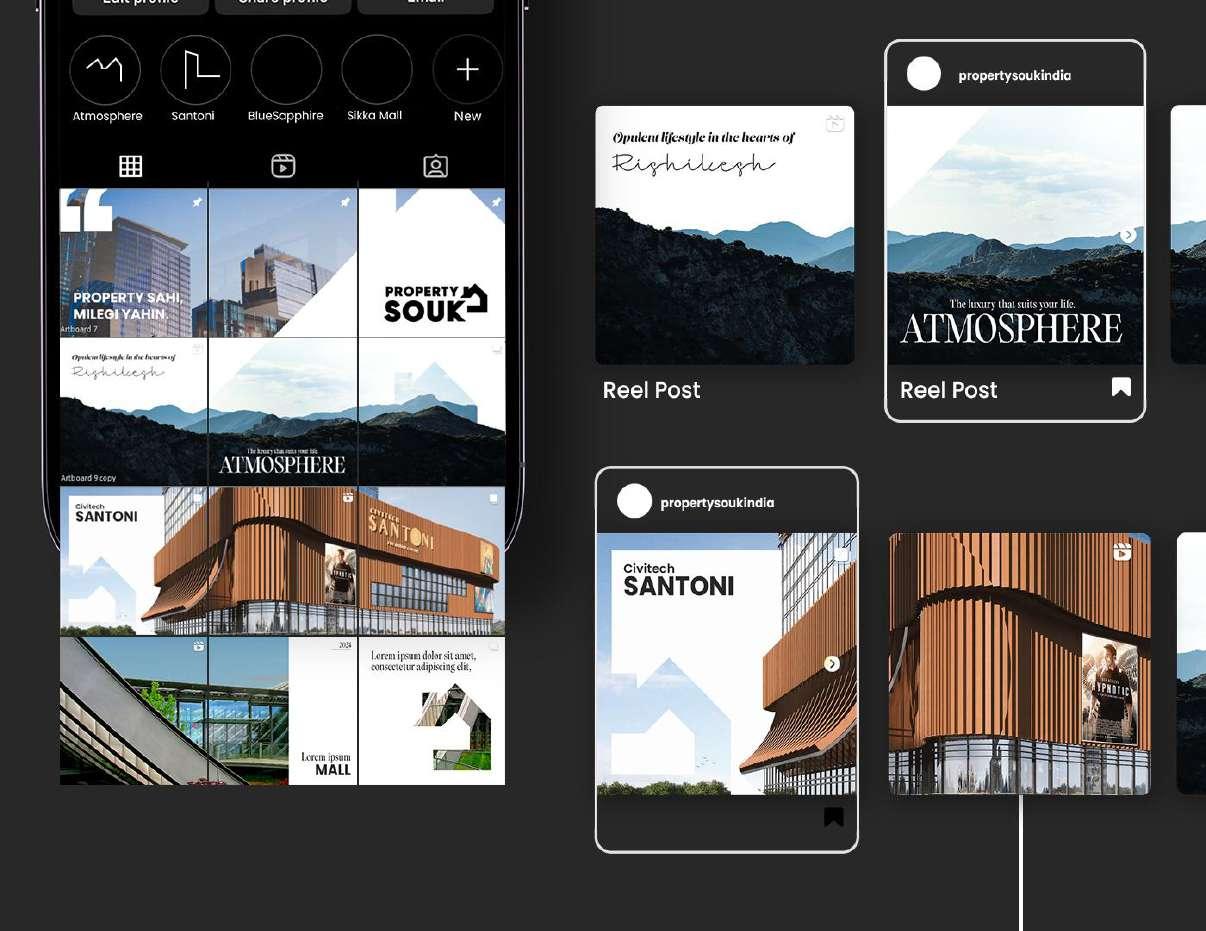Open the glass building triangle grid post
The height and width of the screenshot is (931, 1206).
coord(283,263)
